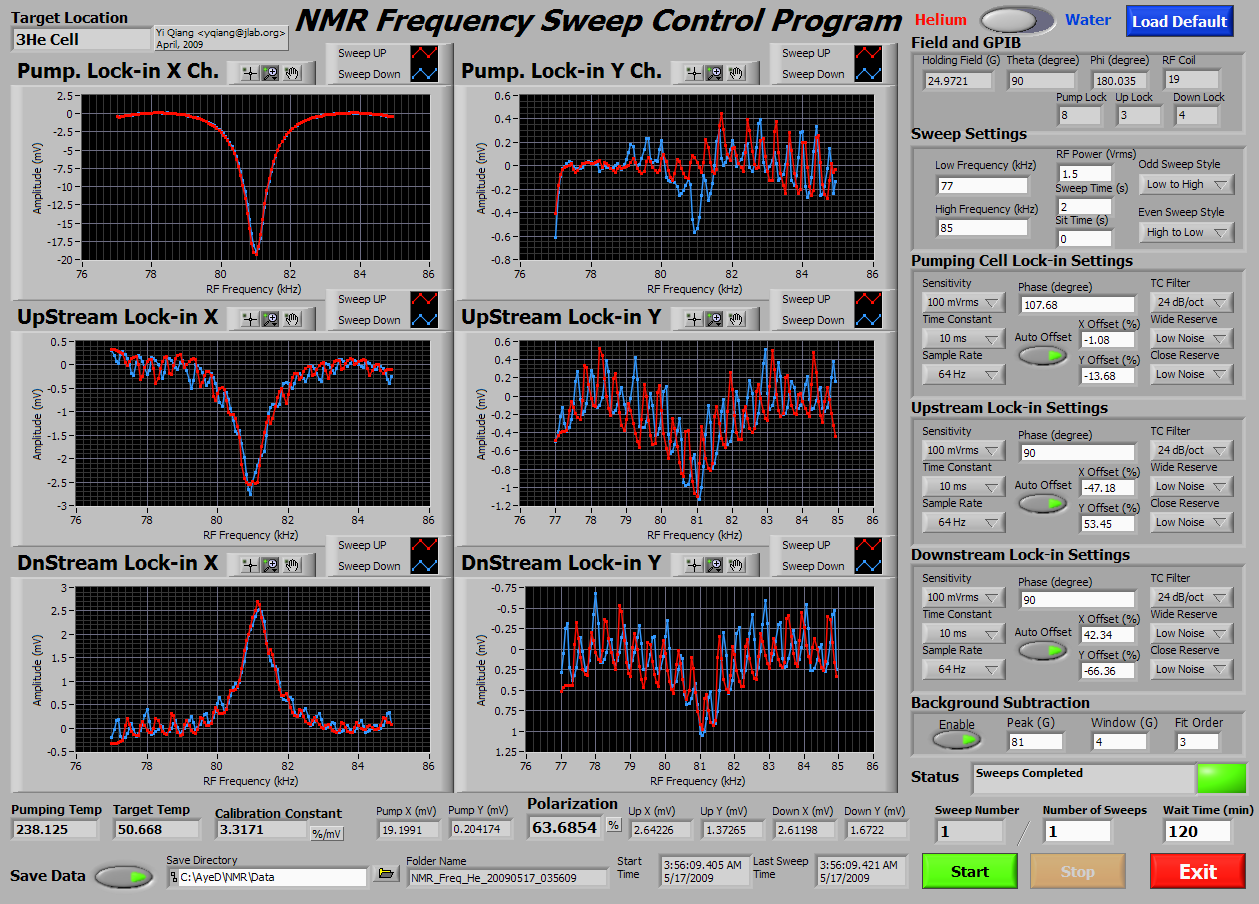This screenshot has width=1259, height=904.
Task: Select pan hand tool on Pump. Lock-in Y graph
Action: [x=737, y=72]
